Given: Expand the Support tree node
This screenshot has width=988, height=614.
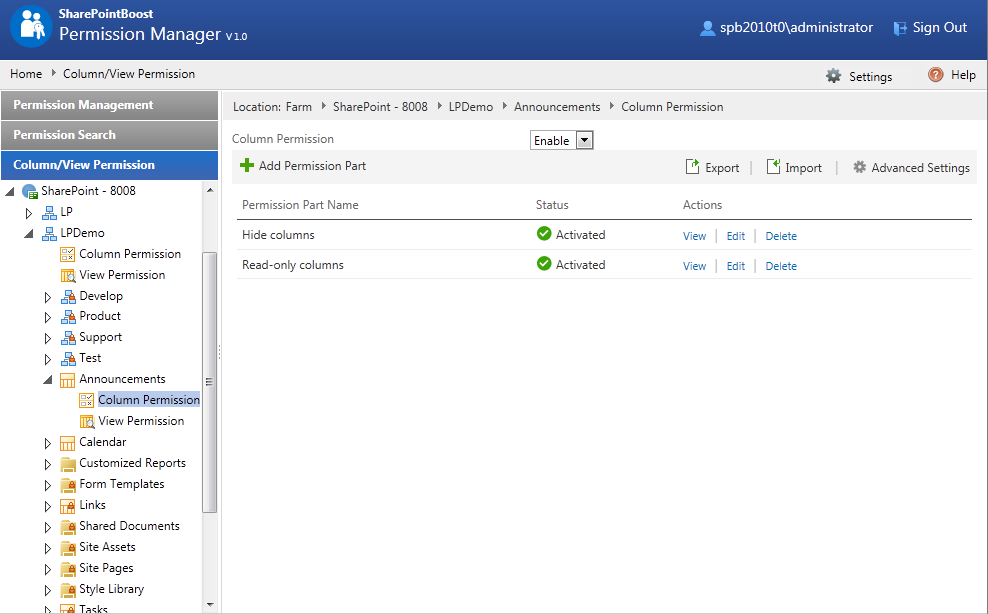Looking at the screenshot, I should (x=48, y=339).
